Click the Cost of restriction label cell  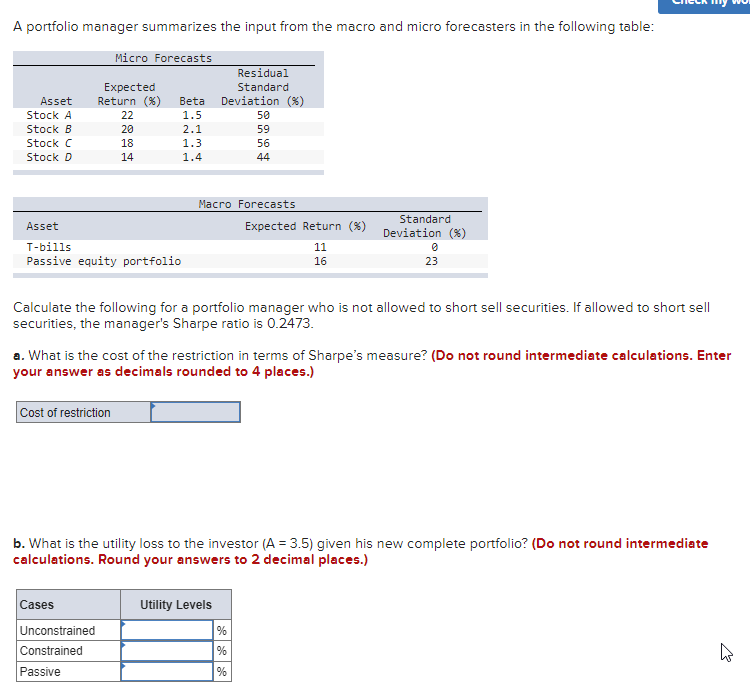pyautogui.click(x=84, y=412)
